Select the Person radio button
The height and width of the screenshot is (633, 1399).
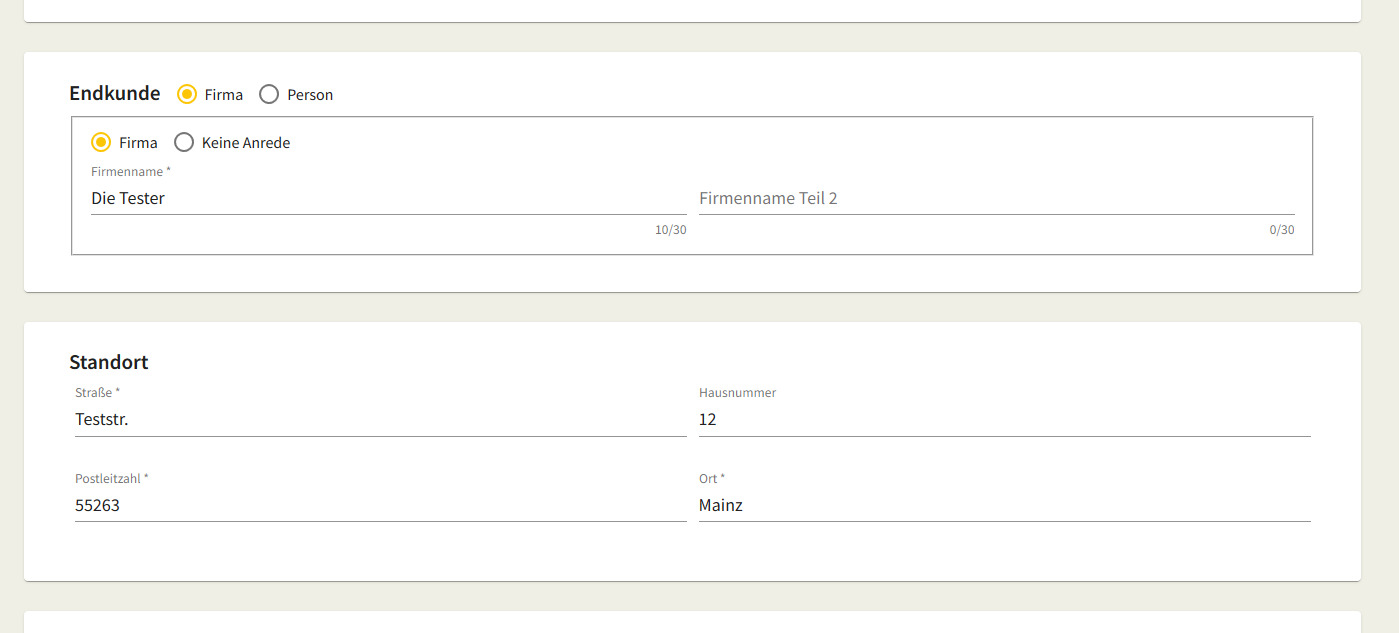269,95
